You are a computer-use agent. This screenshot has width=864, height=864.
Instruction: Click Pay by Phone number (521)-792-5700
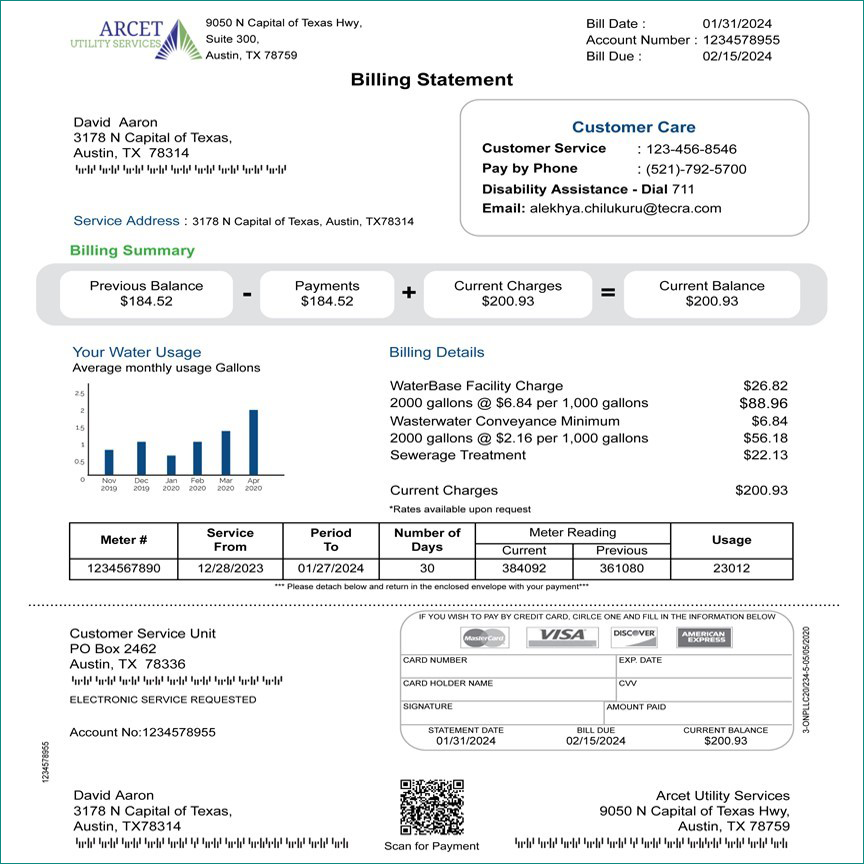[696, 169]
